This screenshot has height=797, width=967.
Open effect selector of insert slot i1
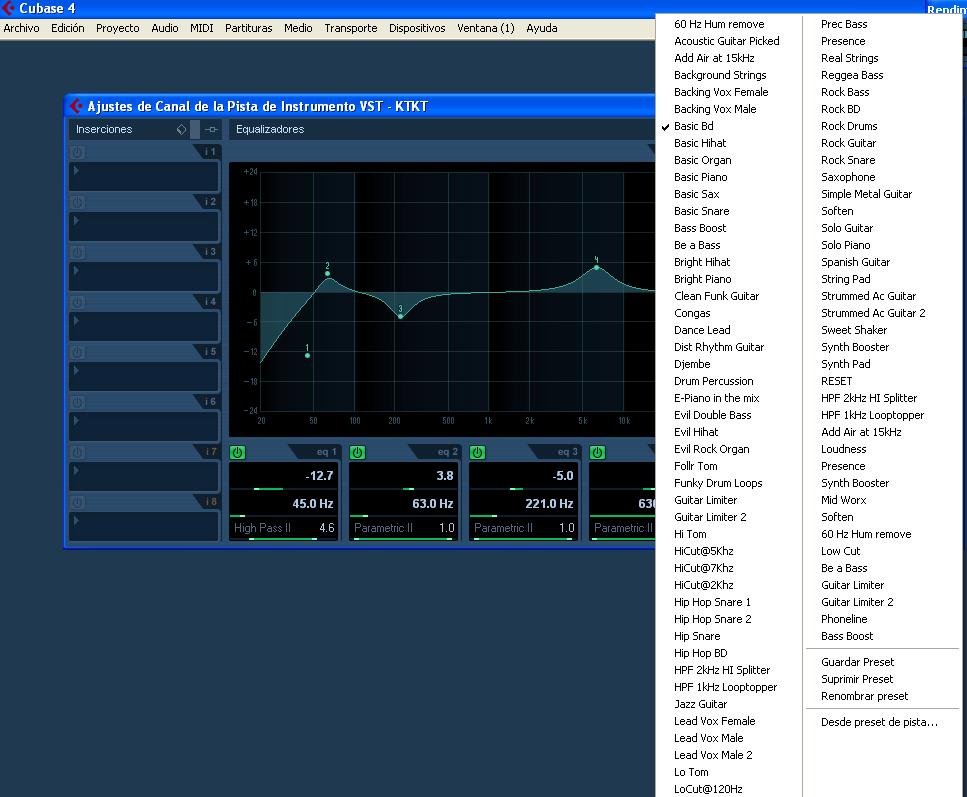coord(144,176)
